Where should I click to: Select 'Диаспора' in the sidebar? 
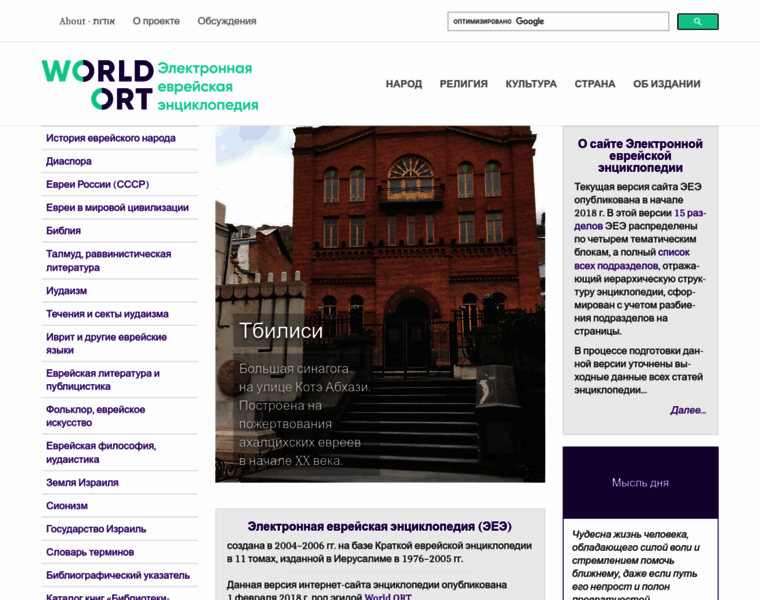click(x=69, y=161)
